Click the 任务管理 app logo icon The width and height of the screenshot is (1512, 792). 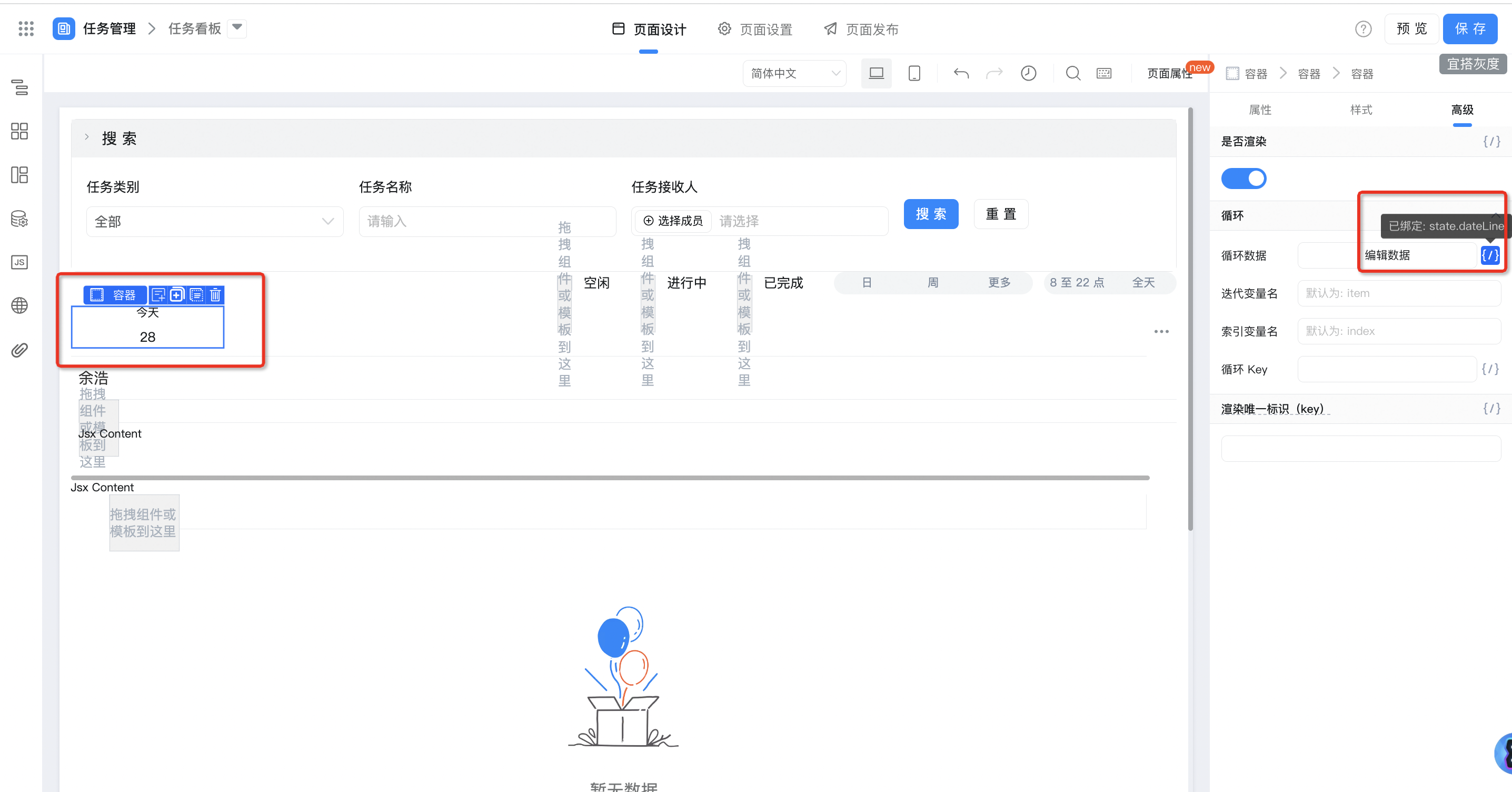pyautogui.click(x=63, y=28)
